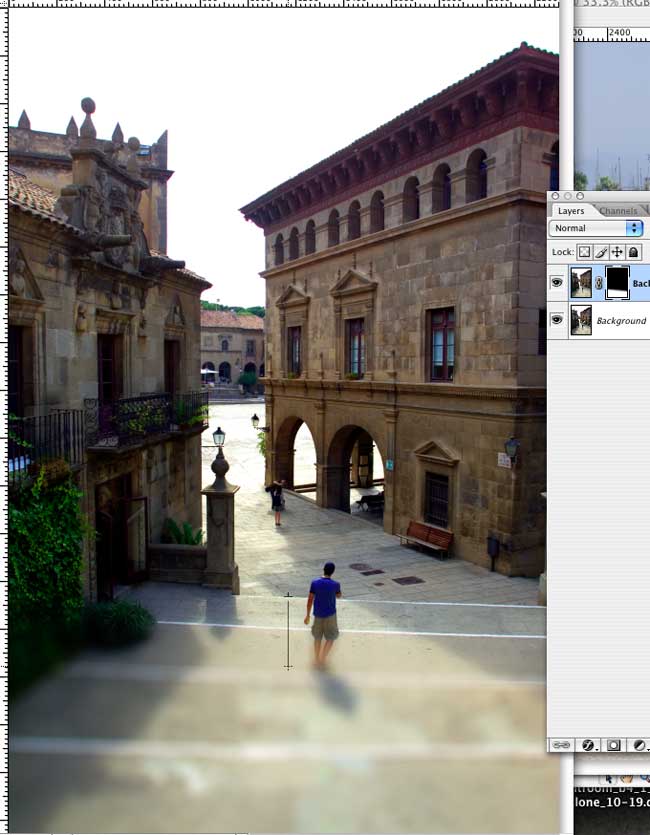
Task: Select the Background layer by its name
Action: [x=621, y=321]
